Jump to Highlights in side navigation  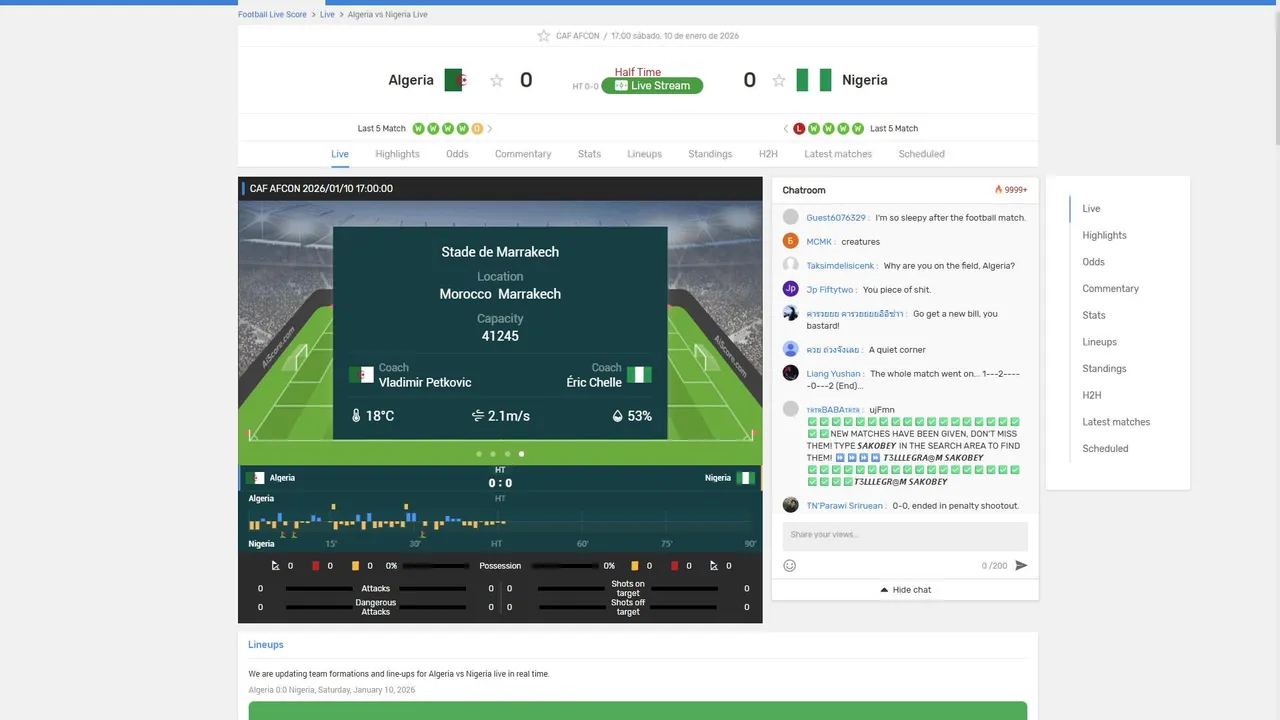1104,236
